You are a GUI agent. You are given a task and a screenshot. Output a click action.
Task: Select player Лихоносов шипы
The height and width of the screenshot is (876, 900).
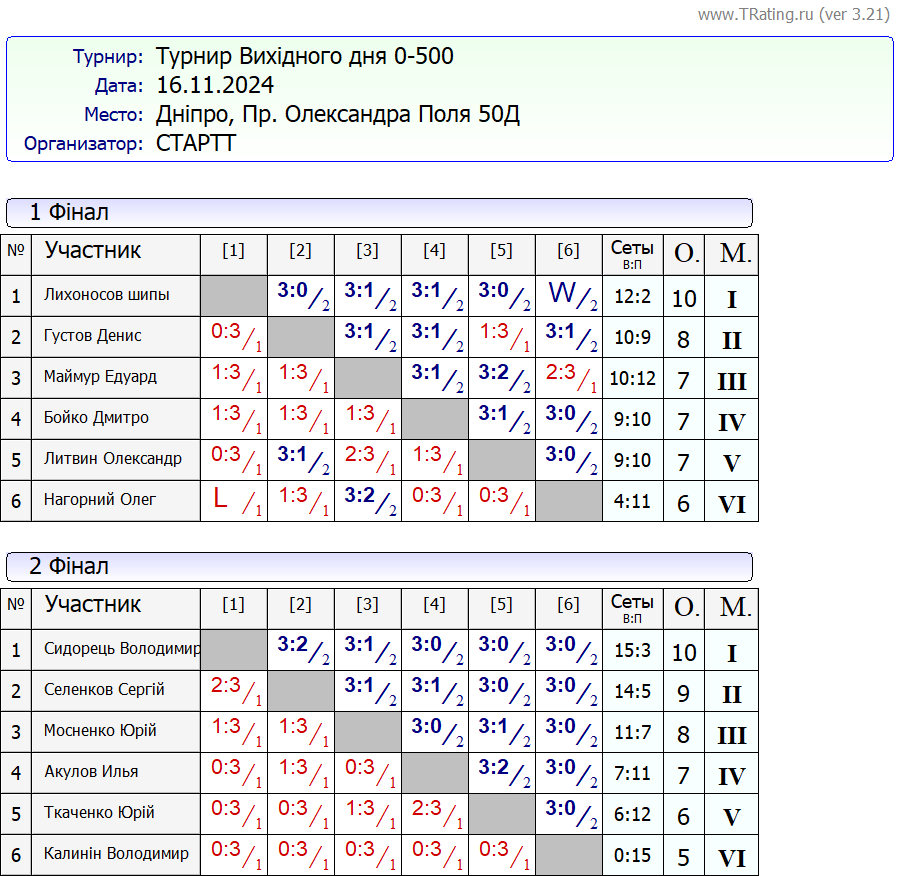[107, 295]
